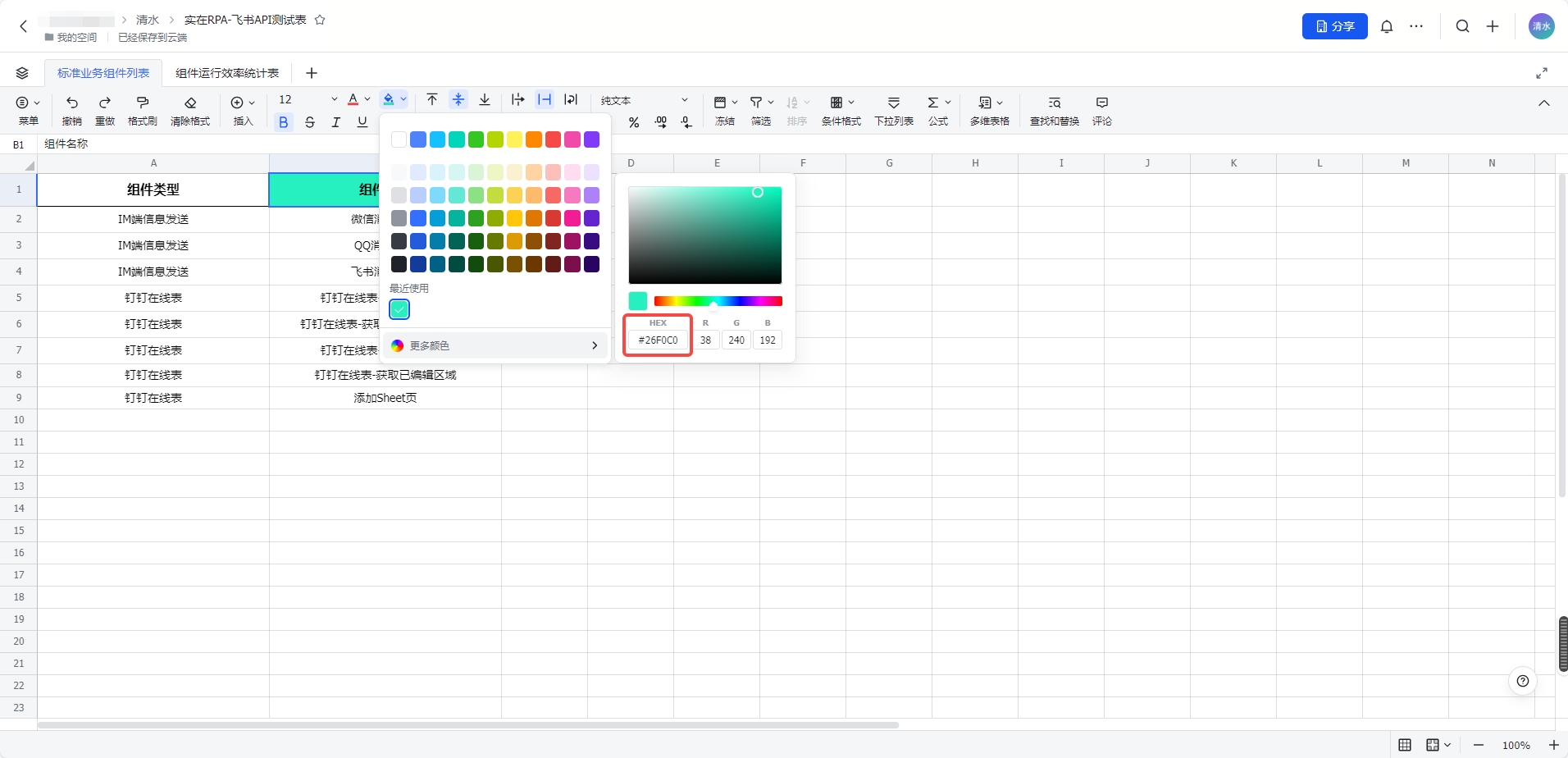Toggle bold formatting
The width and height of the screenshot is (1568, 758).
click(x=284, y=122)
